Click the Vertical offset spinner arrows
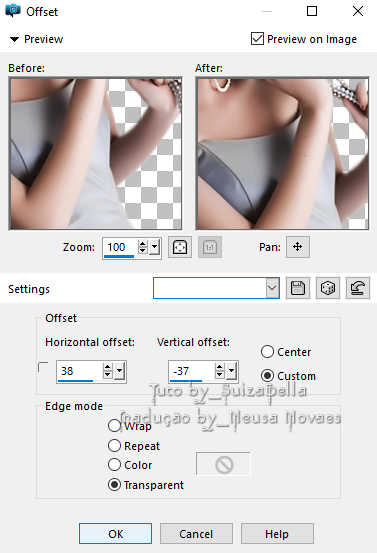377x553 pixels. [219, 371]
